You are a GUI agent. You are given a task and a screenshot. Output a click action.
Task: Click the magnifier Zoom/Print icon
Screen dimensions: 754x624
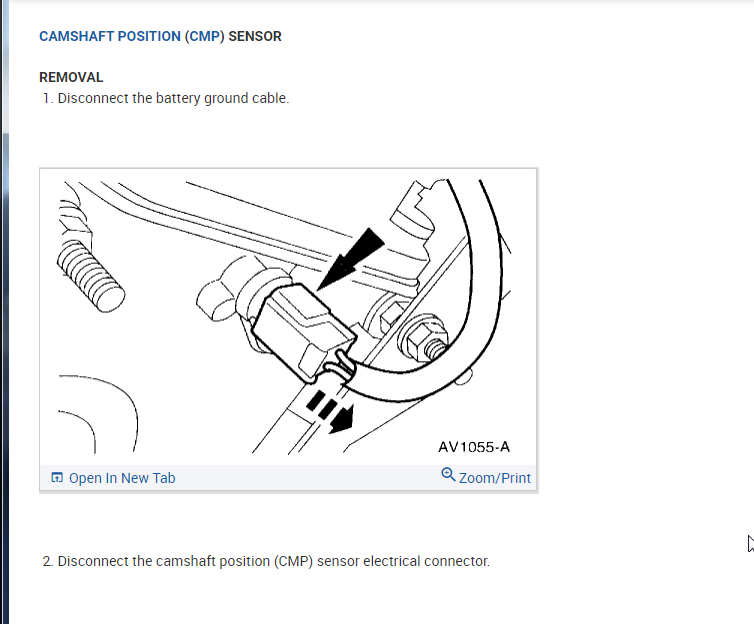448,474
